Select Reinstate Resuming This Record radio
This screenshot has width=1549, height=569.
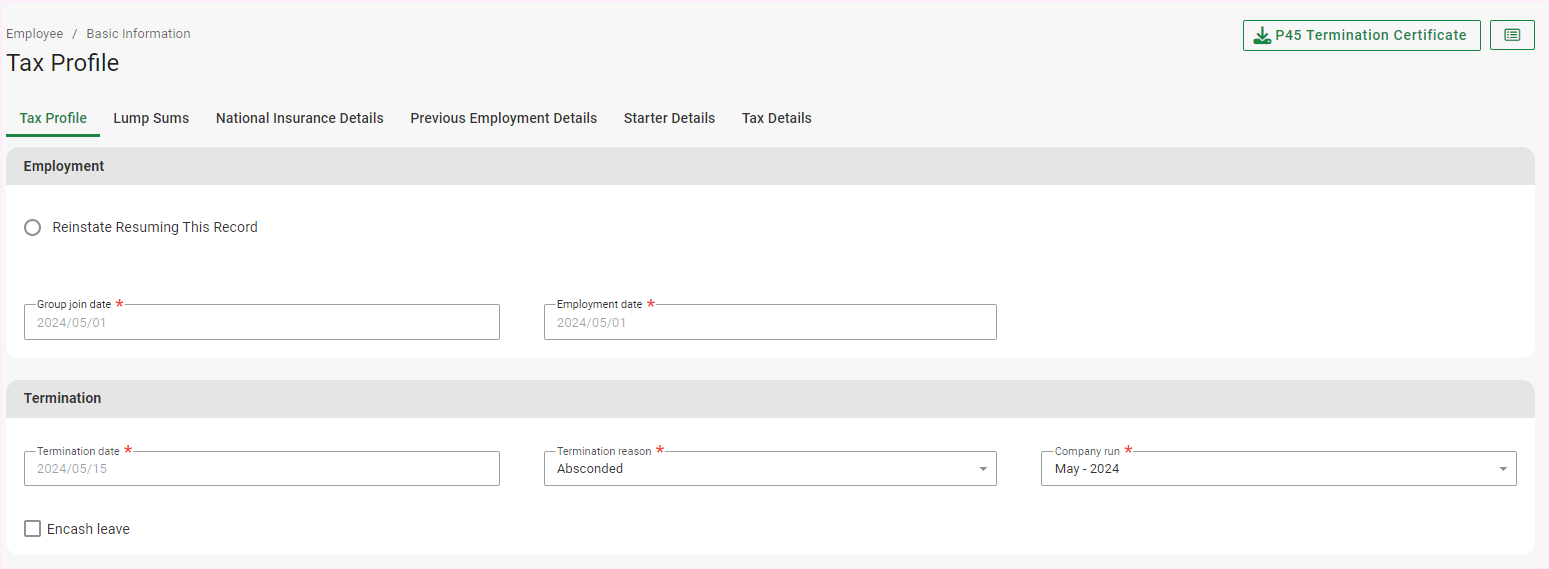click(x=33, y=227)
